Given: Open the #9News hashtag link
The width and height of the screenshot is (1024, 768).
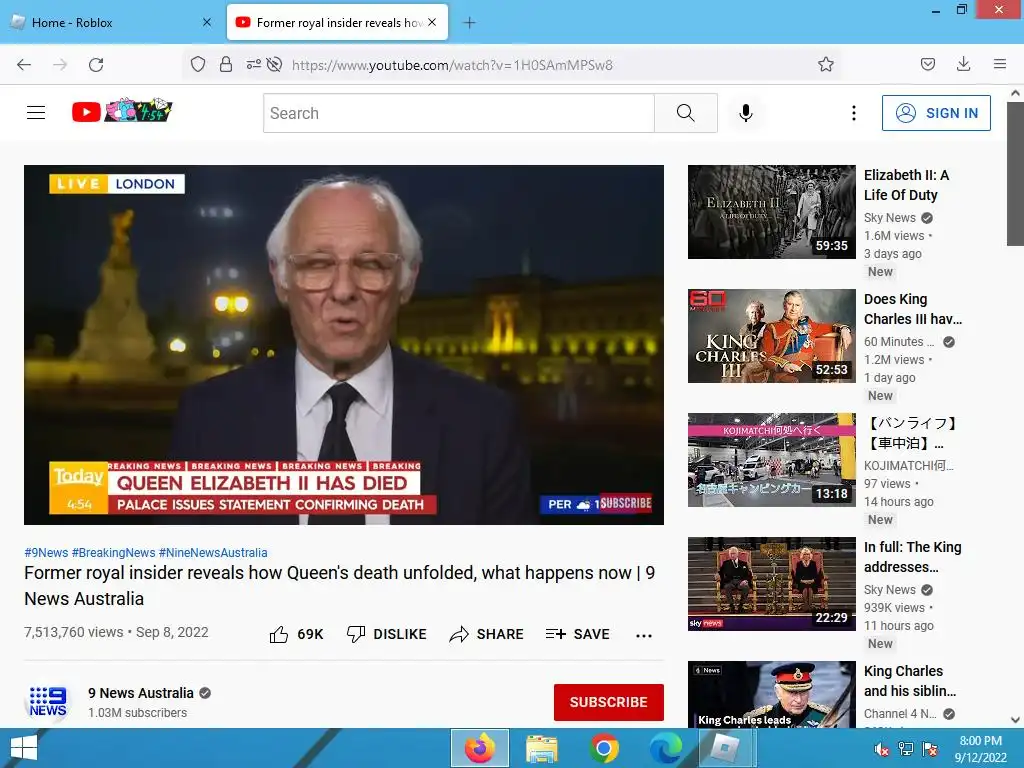Looking at the screenshot, I should point(46,552).
